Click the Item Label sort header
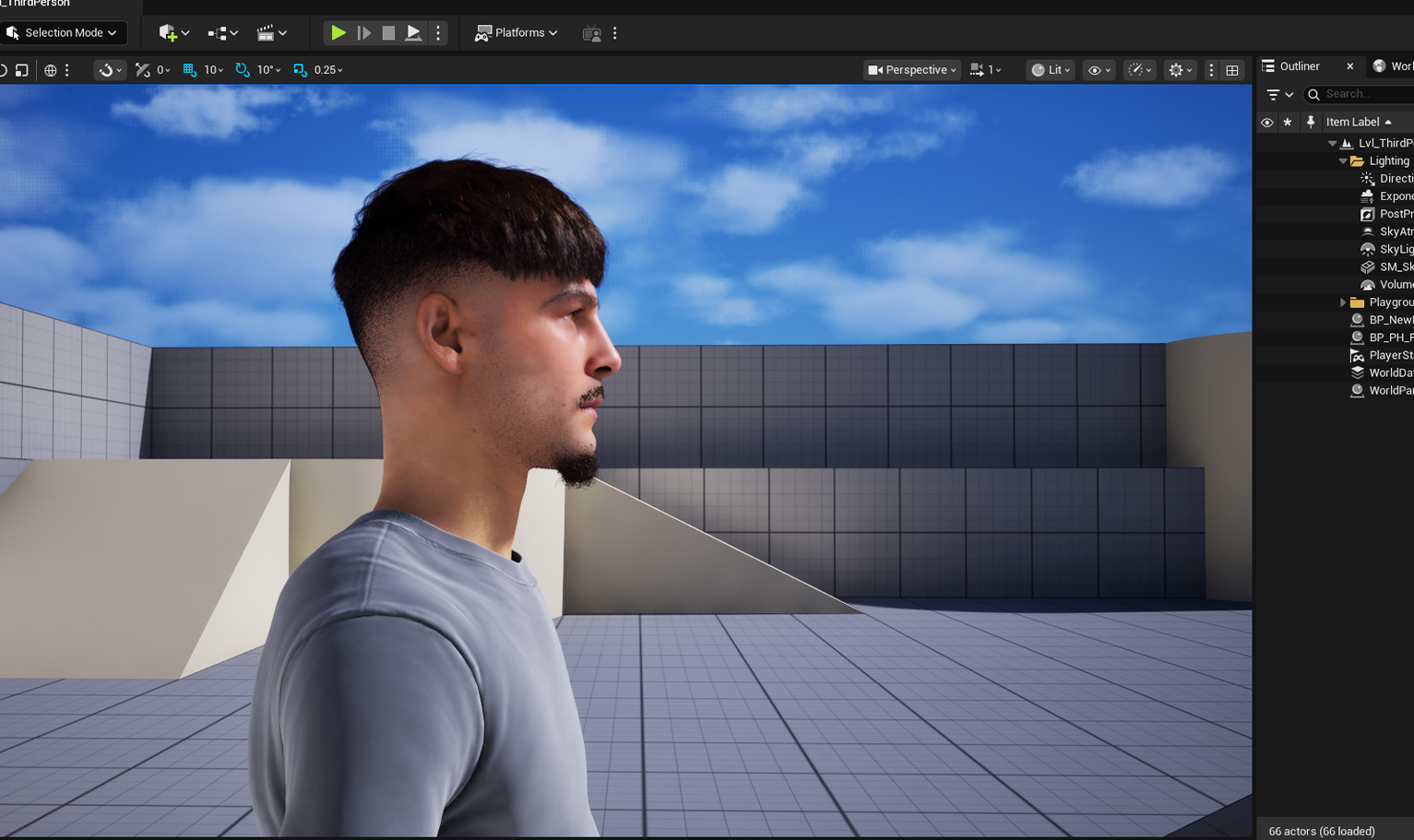This screenshot has height=840, width=1414. click(1351, 122)
